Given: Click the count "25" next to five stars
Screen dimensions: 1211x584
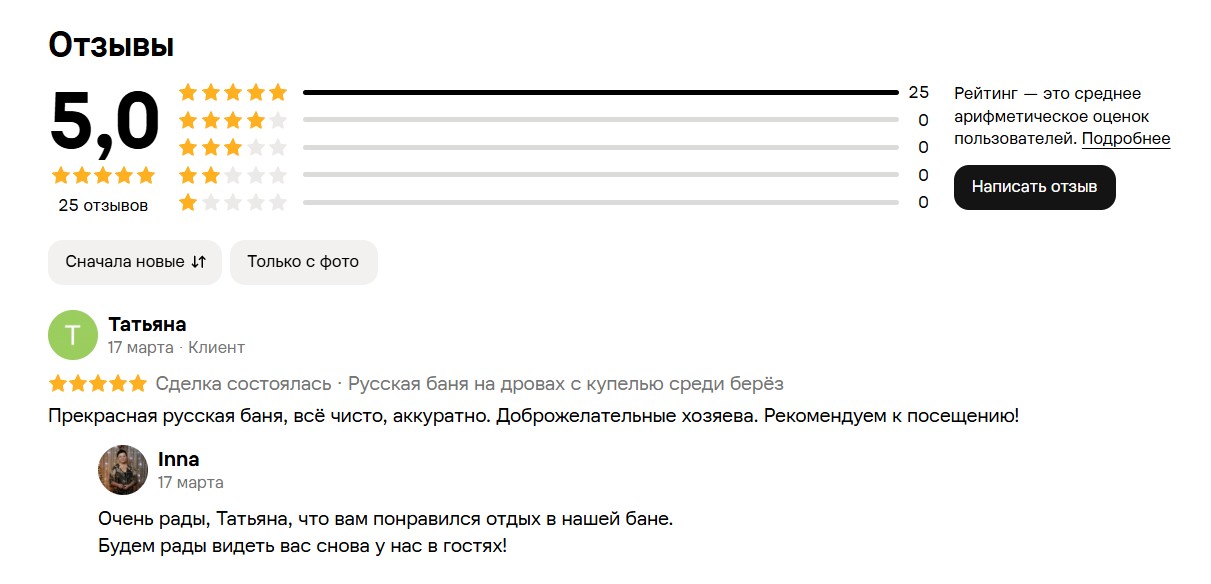Looking at the screenshot, I should pyautogui.click(x=918, y=92).
